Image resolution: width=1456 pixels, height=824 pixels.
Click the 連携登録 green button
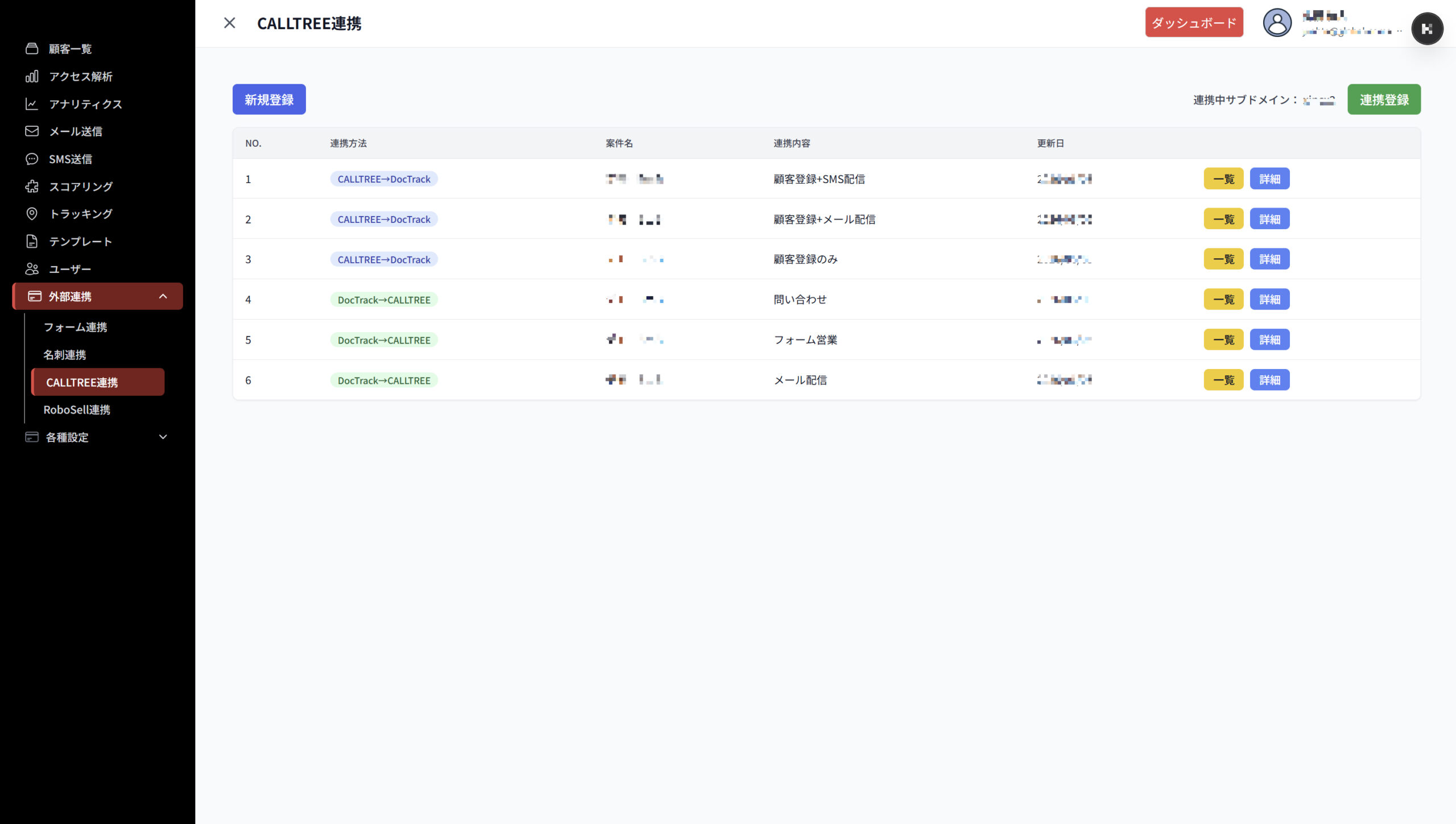[1384, 100]
